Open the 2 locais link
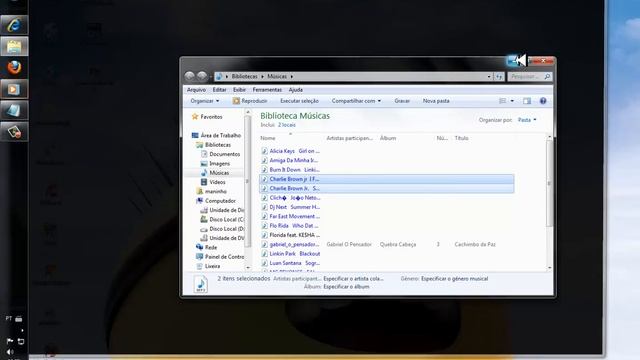The width and height of the screenshot is (640, 360). tap(287, 125)
